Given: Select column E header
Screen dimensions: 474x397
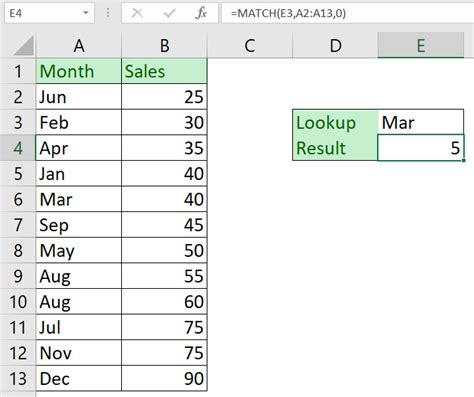Looking at the screenshot, I should [x=421, y=45].
